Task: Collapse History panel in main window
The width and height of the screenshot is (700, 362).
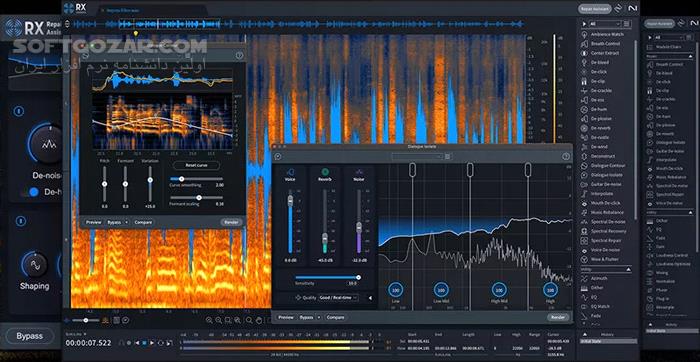Action: point(585,334)
